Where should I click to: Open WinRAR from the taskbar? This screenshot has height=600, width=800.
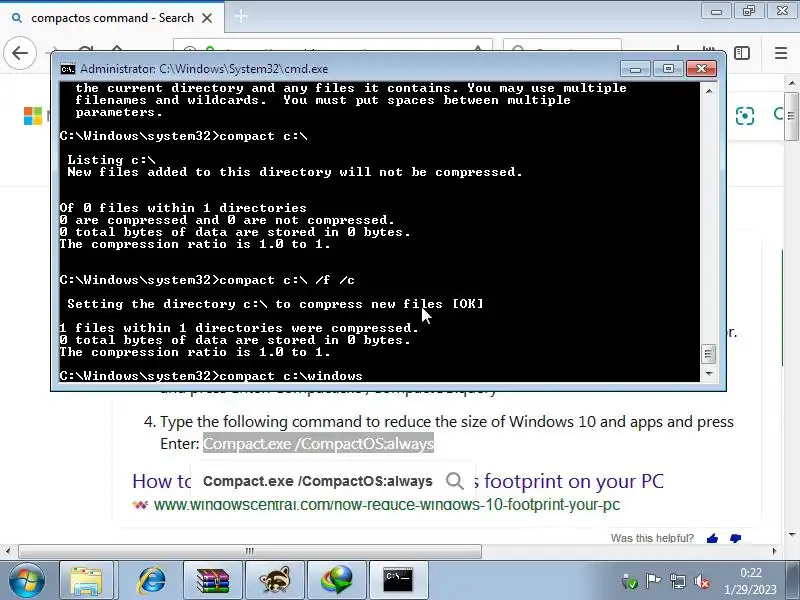point(213,580)
